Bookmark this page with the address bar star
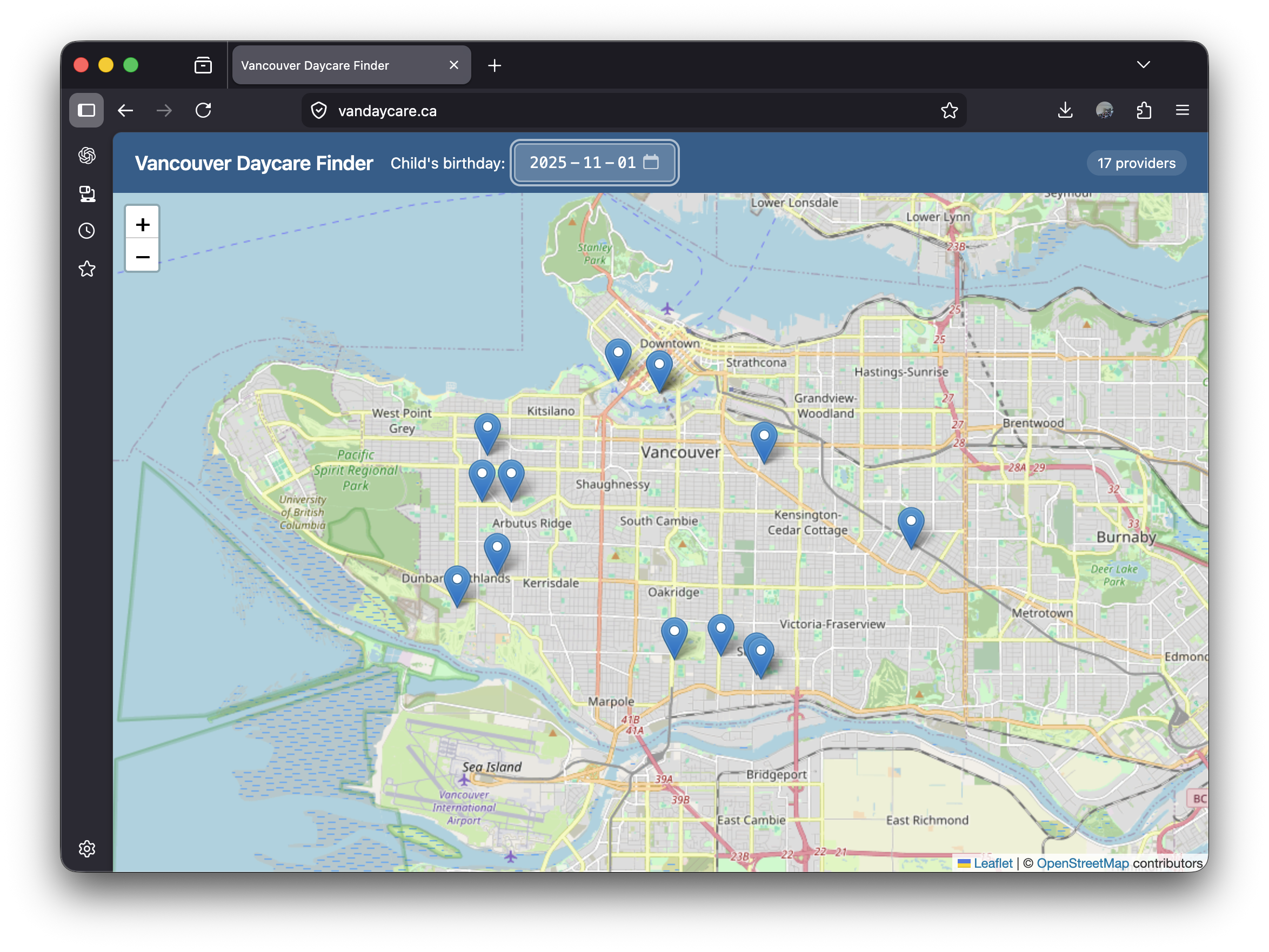The width and height of the screenshot is (1269, 952). 950,110
